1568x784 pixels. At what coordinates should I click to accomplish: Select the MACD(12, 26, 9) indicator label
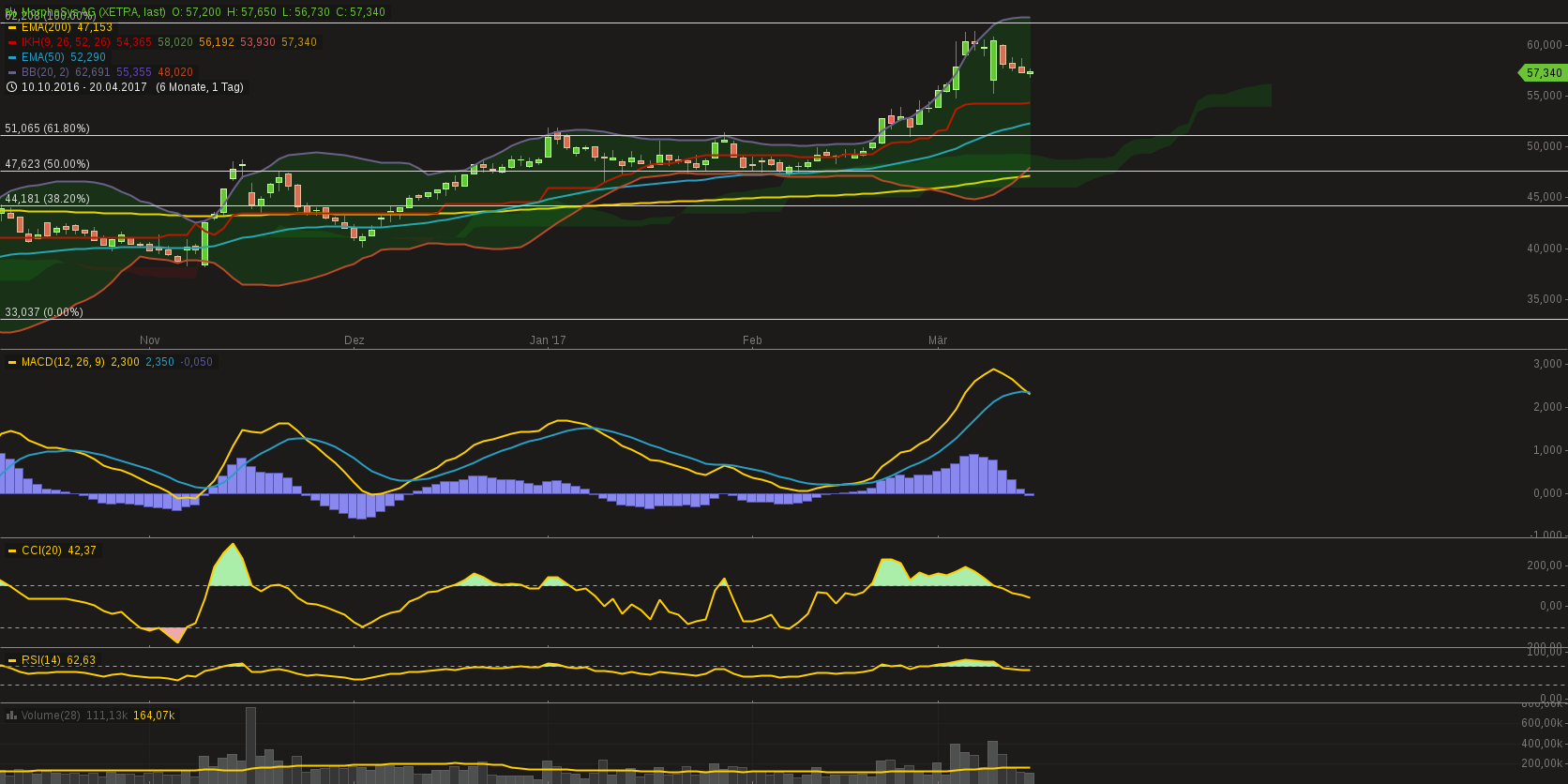(x=63, y=362)
